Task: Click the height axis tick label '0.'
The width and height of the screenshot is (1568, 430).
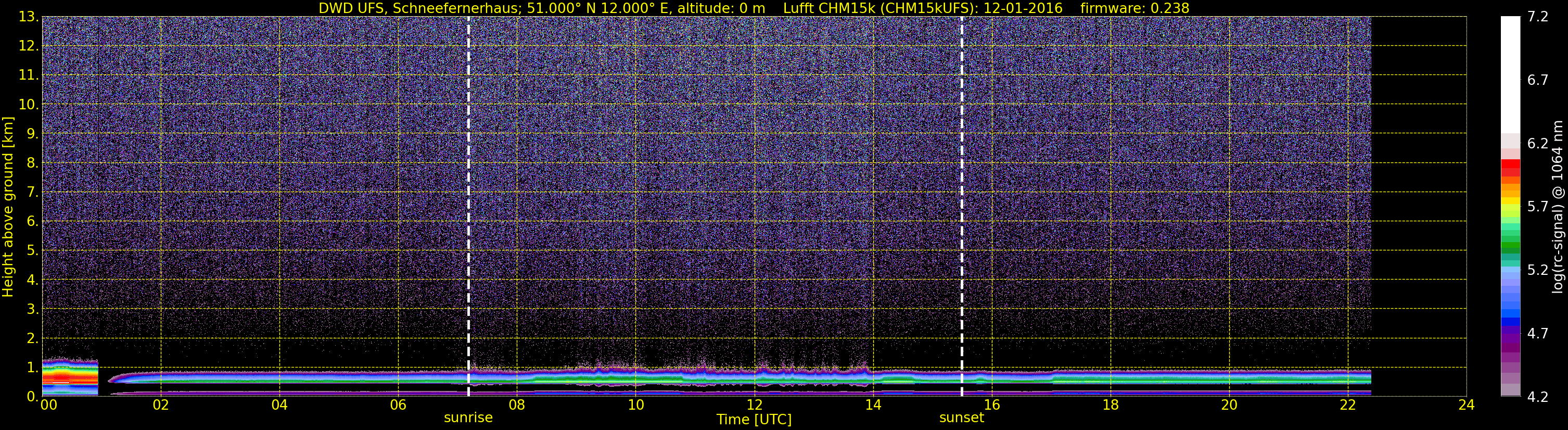Action: tap(32, 397)
